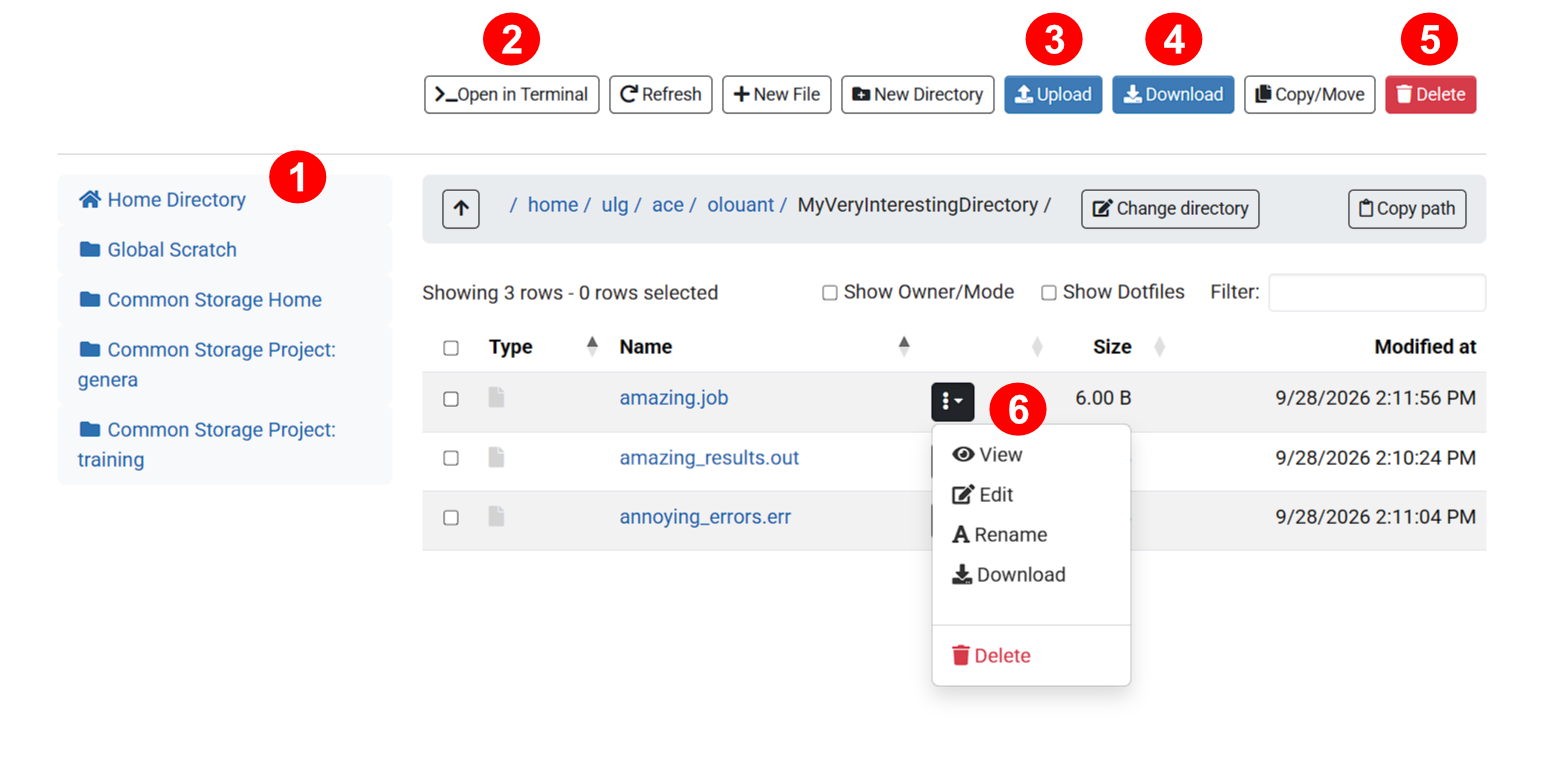Screen dimensions: 1545x768
Task: Enable the Show Owner/Mode checkbox
Action: (829, 293)
